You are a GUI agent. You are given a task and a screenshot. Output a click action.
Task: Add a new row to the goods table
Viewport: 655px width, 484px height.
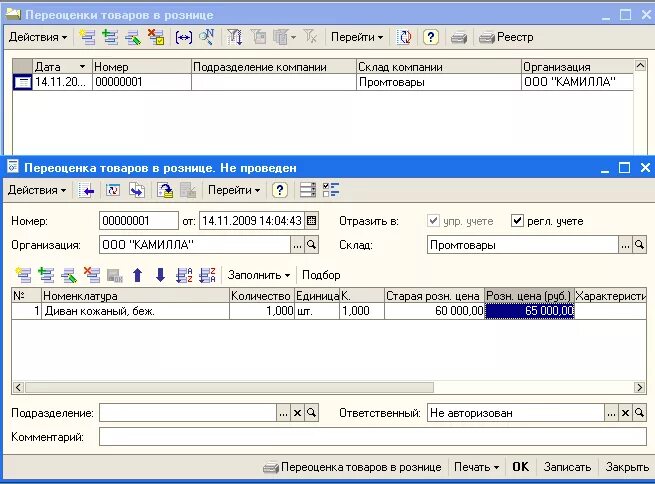pos(23,275)
